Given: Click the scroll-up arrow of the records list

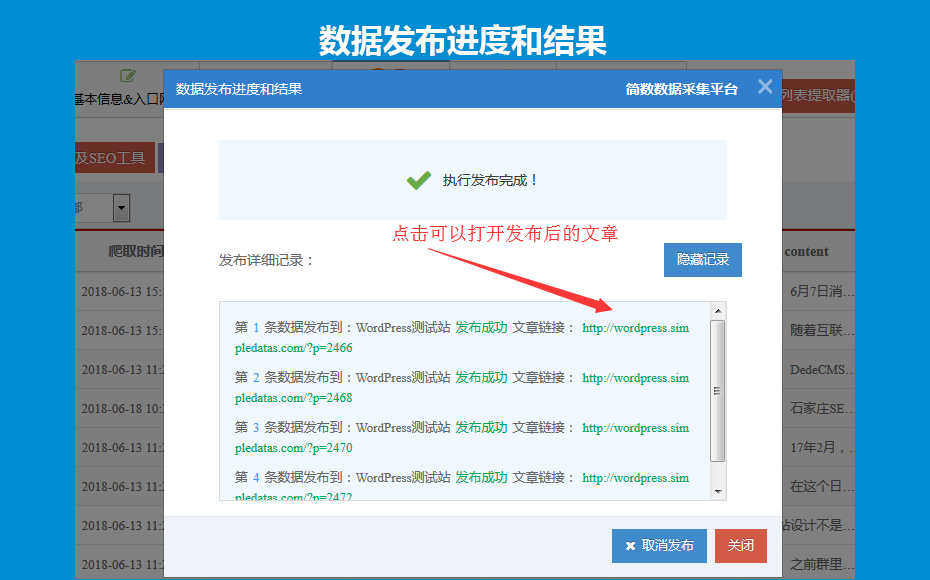Looking at the screenshot, I should (718, 311).
